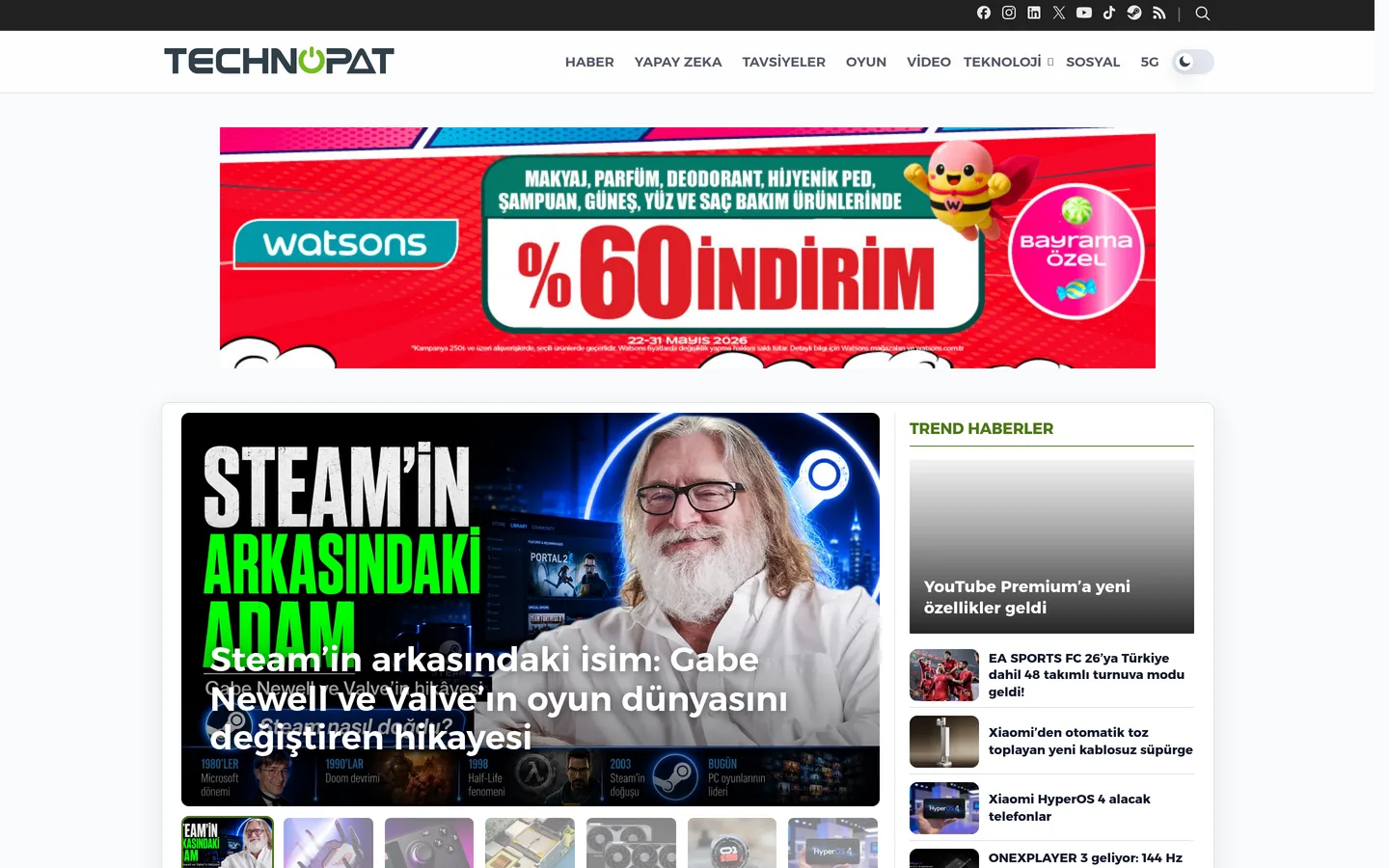Click the search magnifier icon
This screenshot has width=1389, height=868.
pos(1203,14)
